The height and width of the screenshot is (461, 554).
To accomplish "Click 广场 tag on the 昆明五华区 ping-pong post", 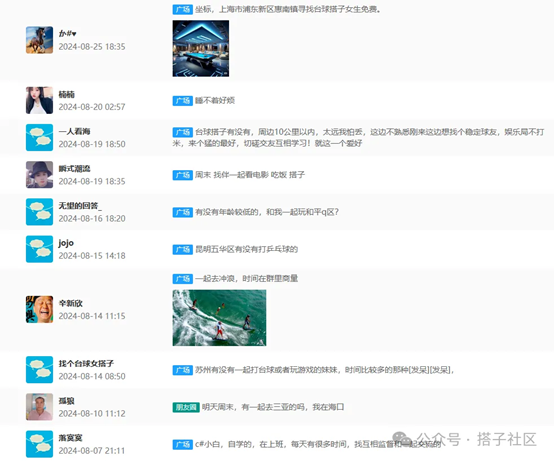I will (182, 249).
